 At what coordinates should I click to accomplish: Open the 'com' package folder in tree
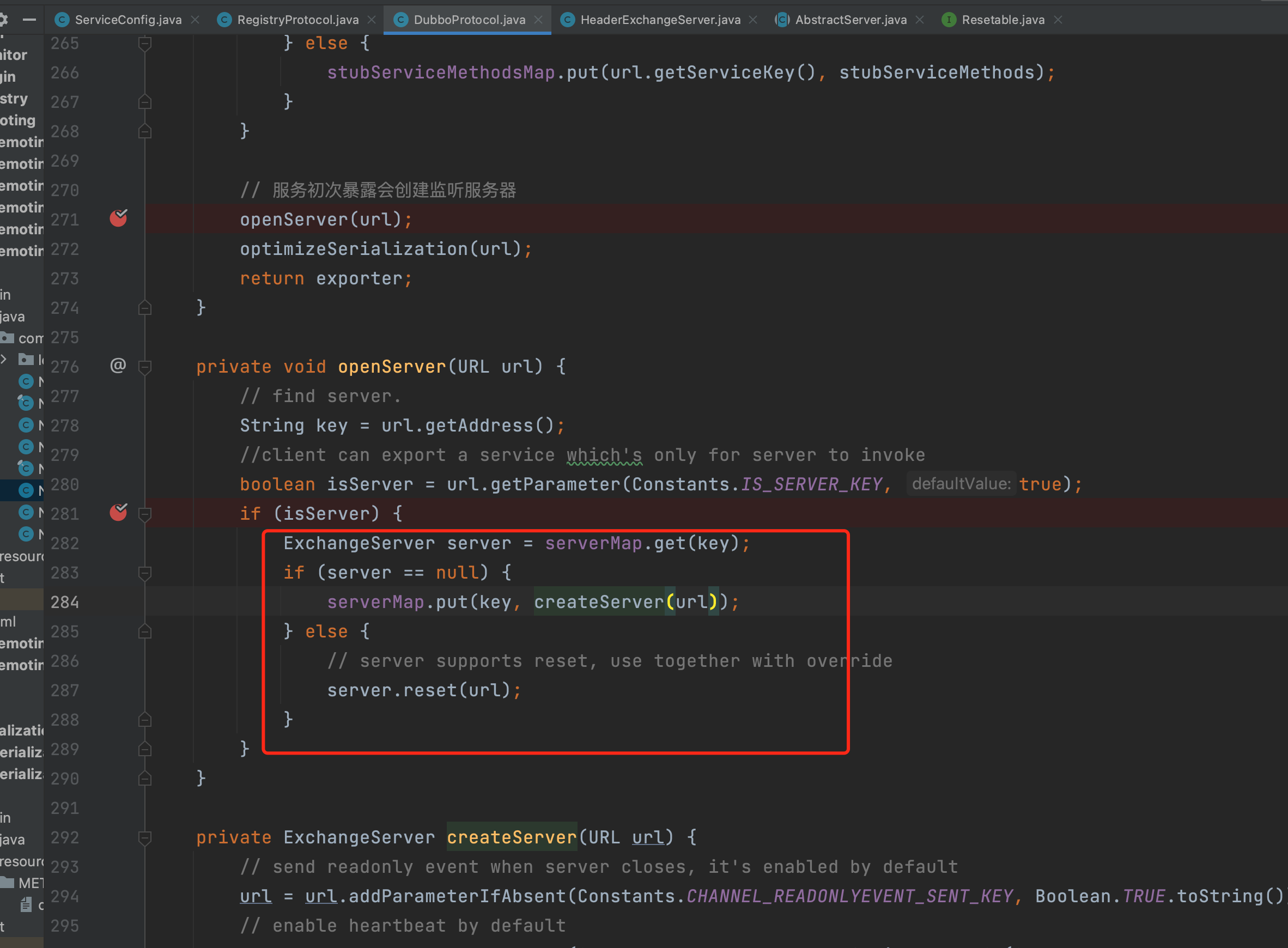point(22,338)
